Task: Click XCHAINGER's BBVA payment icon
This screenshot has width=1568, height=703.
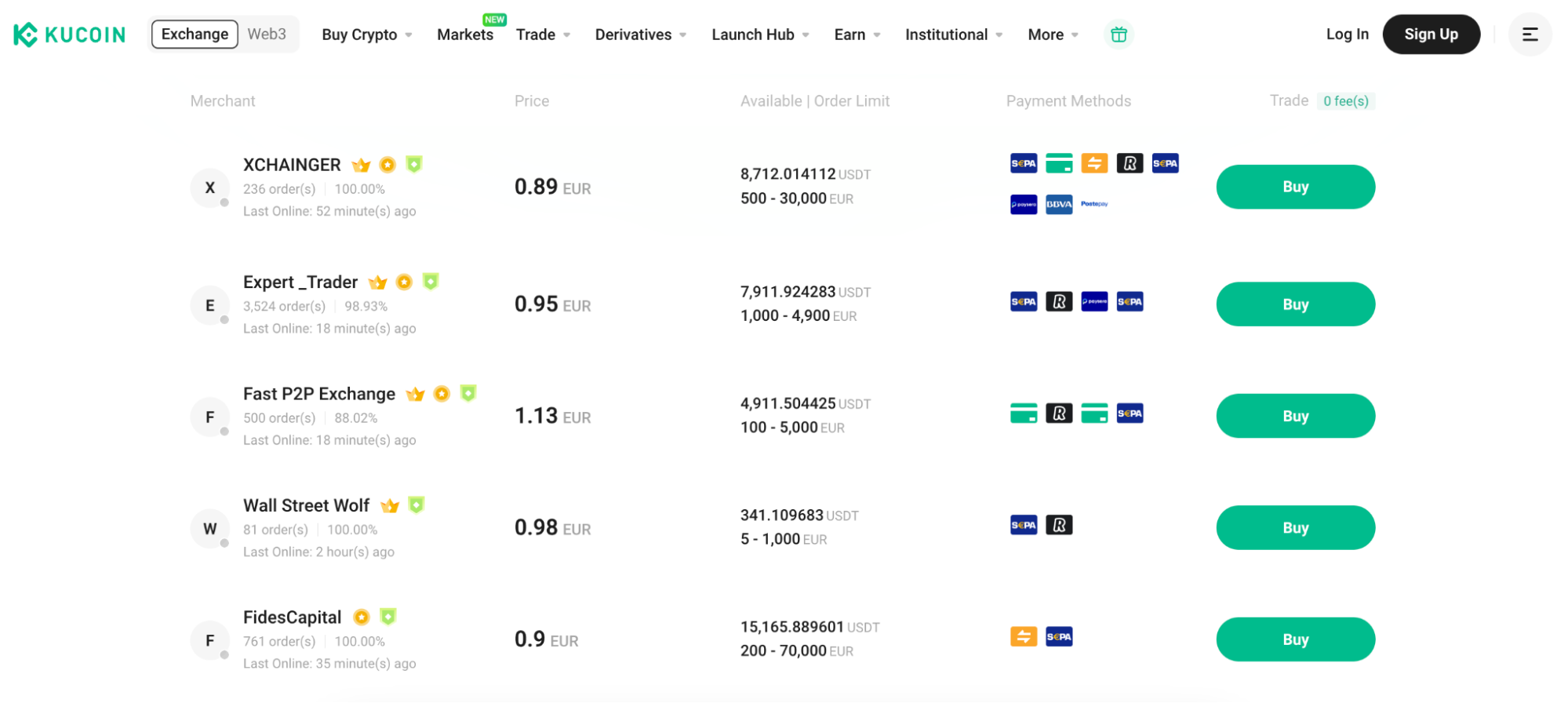Action: (x=1059, y=204)
